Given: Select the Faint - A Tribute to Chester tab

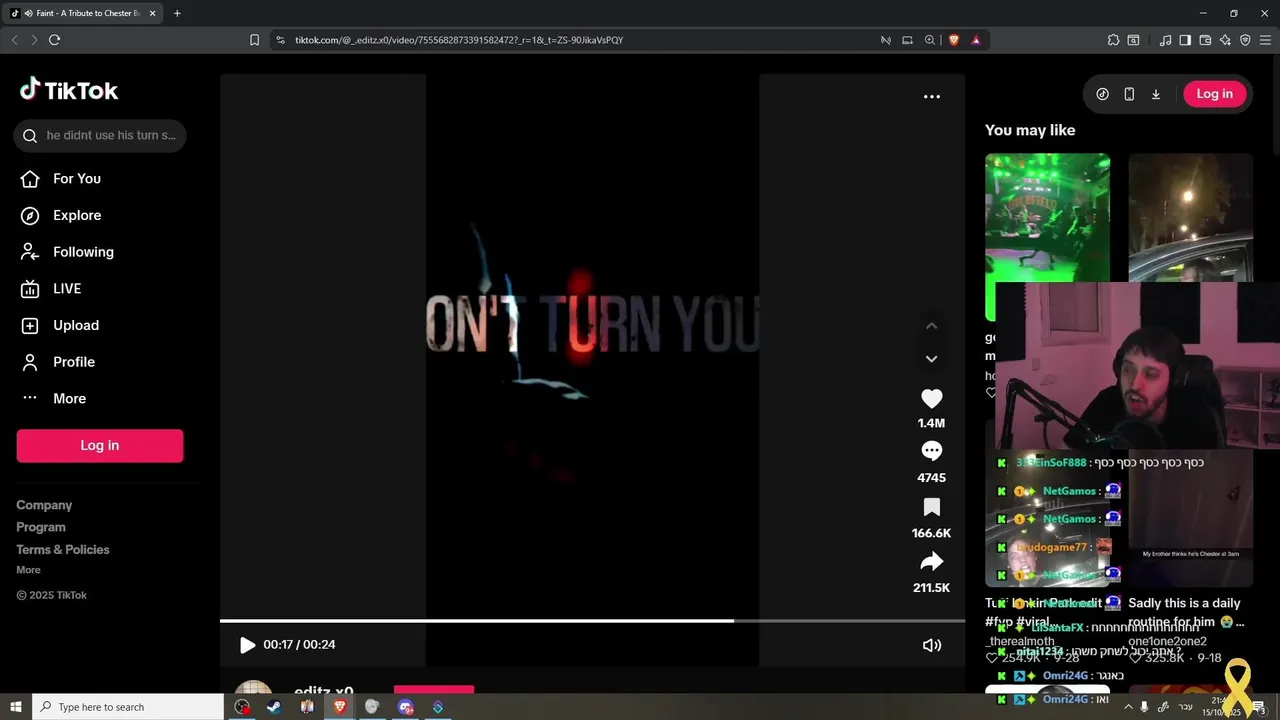Looking at the screenshot, I should [x=80, y=13].
